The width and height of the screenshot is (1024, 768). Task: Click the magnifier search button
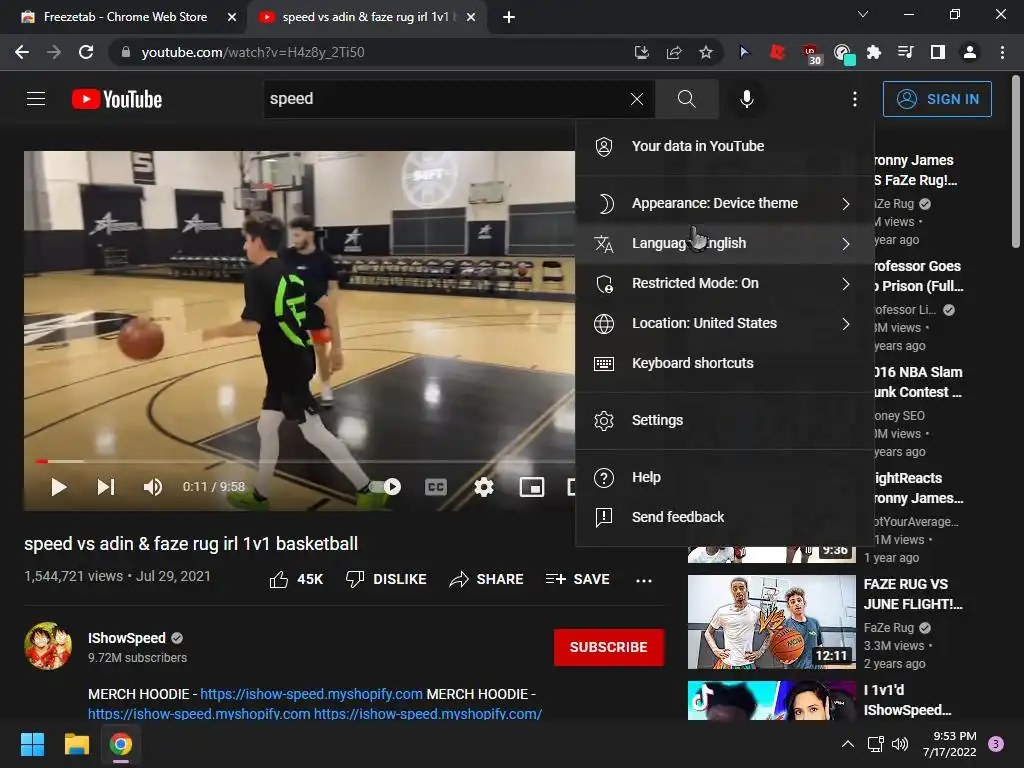click(x=686, y=99)
